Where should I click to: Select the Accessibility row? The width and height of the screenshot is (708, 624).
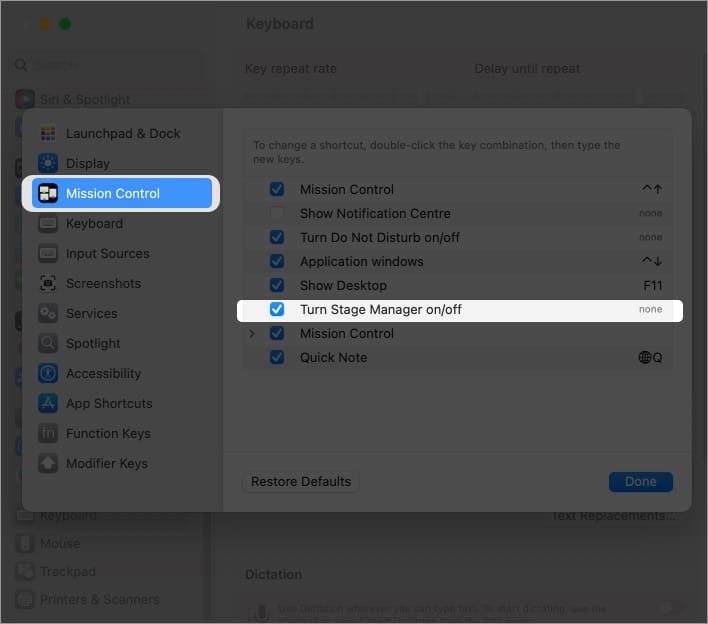[122, 373]
